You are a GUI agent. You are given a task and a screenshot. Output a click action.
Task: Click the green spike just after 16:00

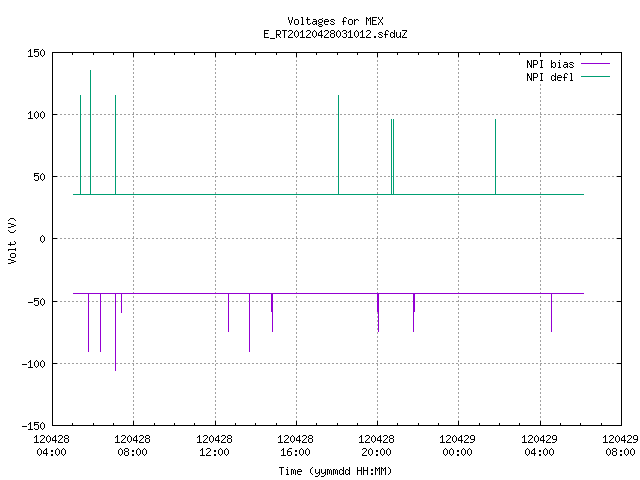tap(338, 145)
